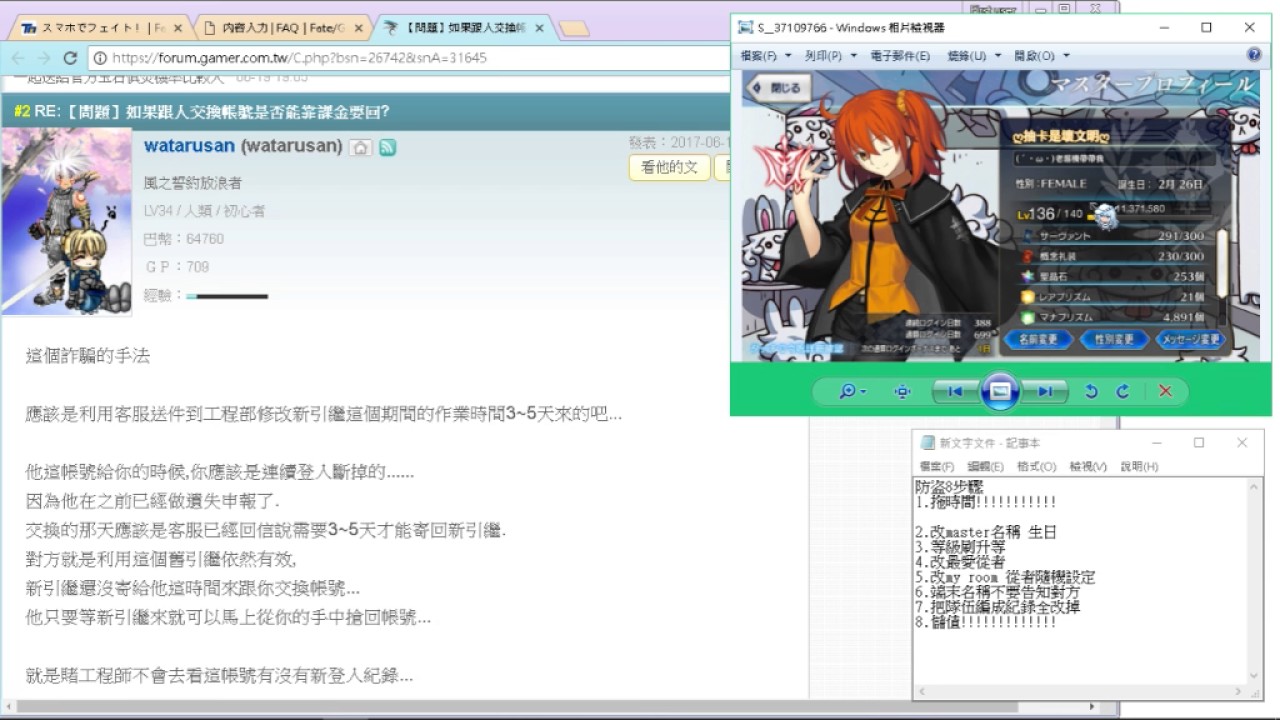
Task: Open Notepad 格式(O) menu
Action: [1036, 467]
